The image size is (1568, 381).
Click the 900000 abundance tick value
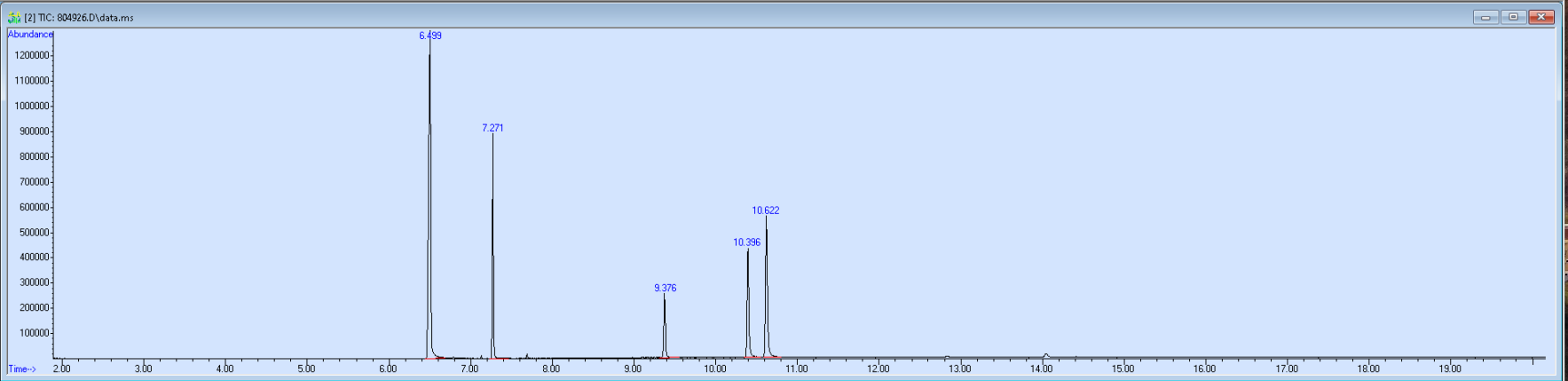point(34,131)
